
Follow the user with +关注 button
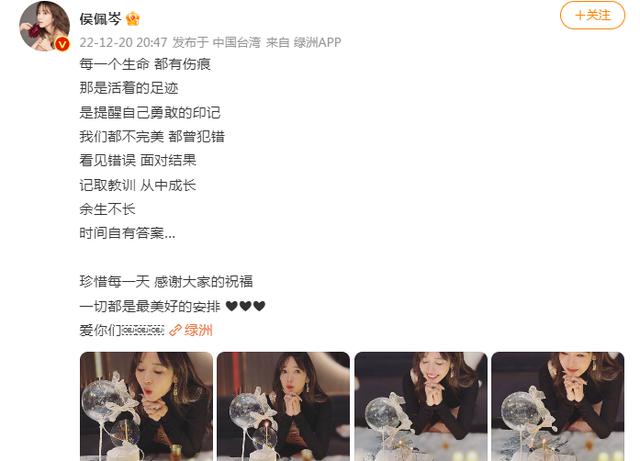point(592,16)
